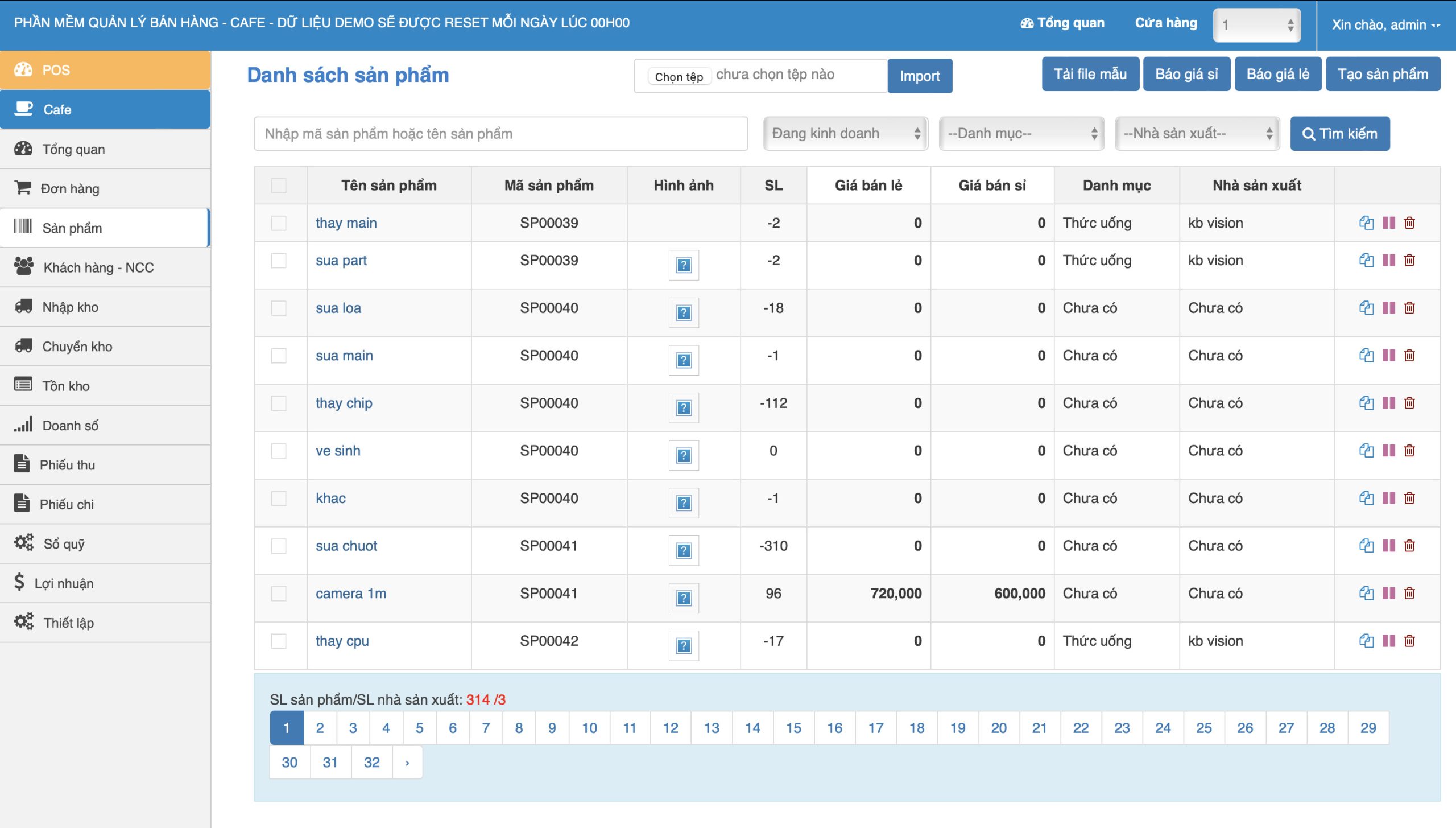Click the Tạo sản phẩm button

coord(1382,75)
